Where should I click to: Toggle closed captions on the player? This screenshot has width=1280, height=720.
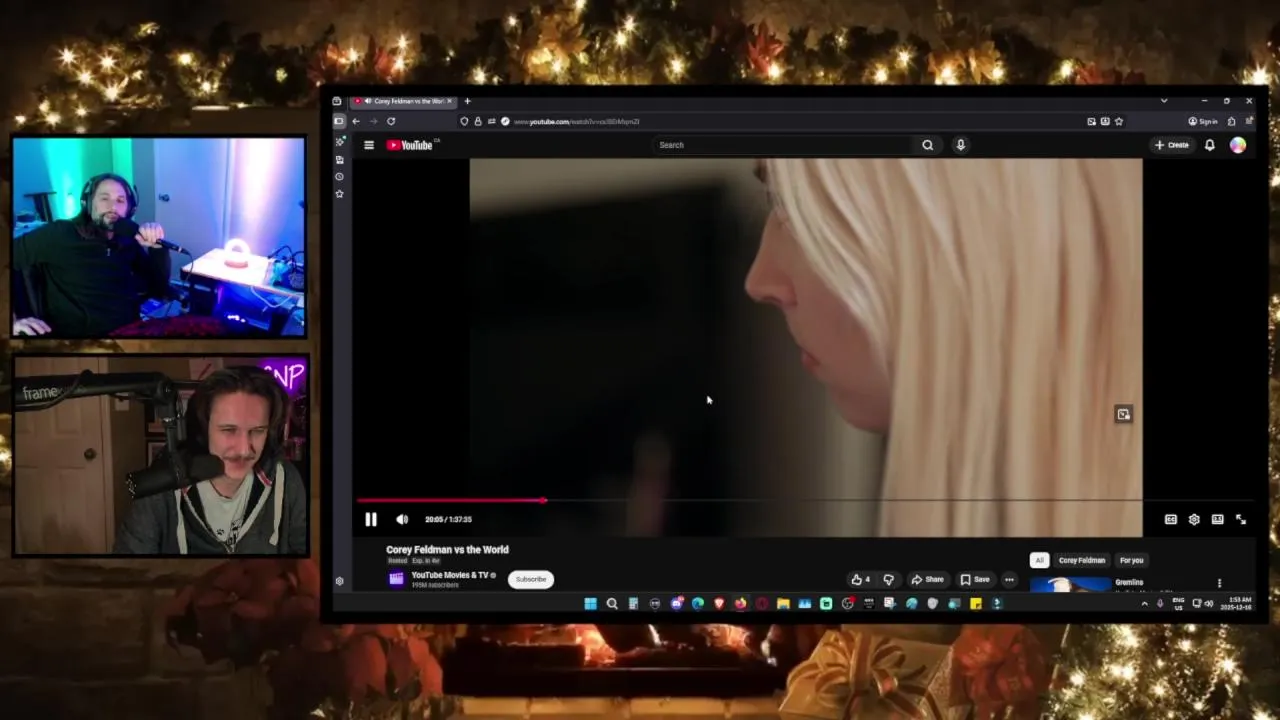(x=1170, y=519)
